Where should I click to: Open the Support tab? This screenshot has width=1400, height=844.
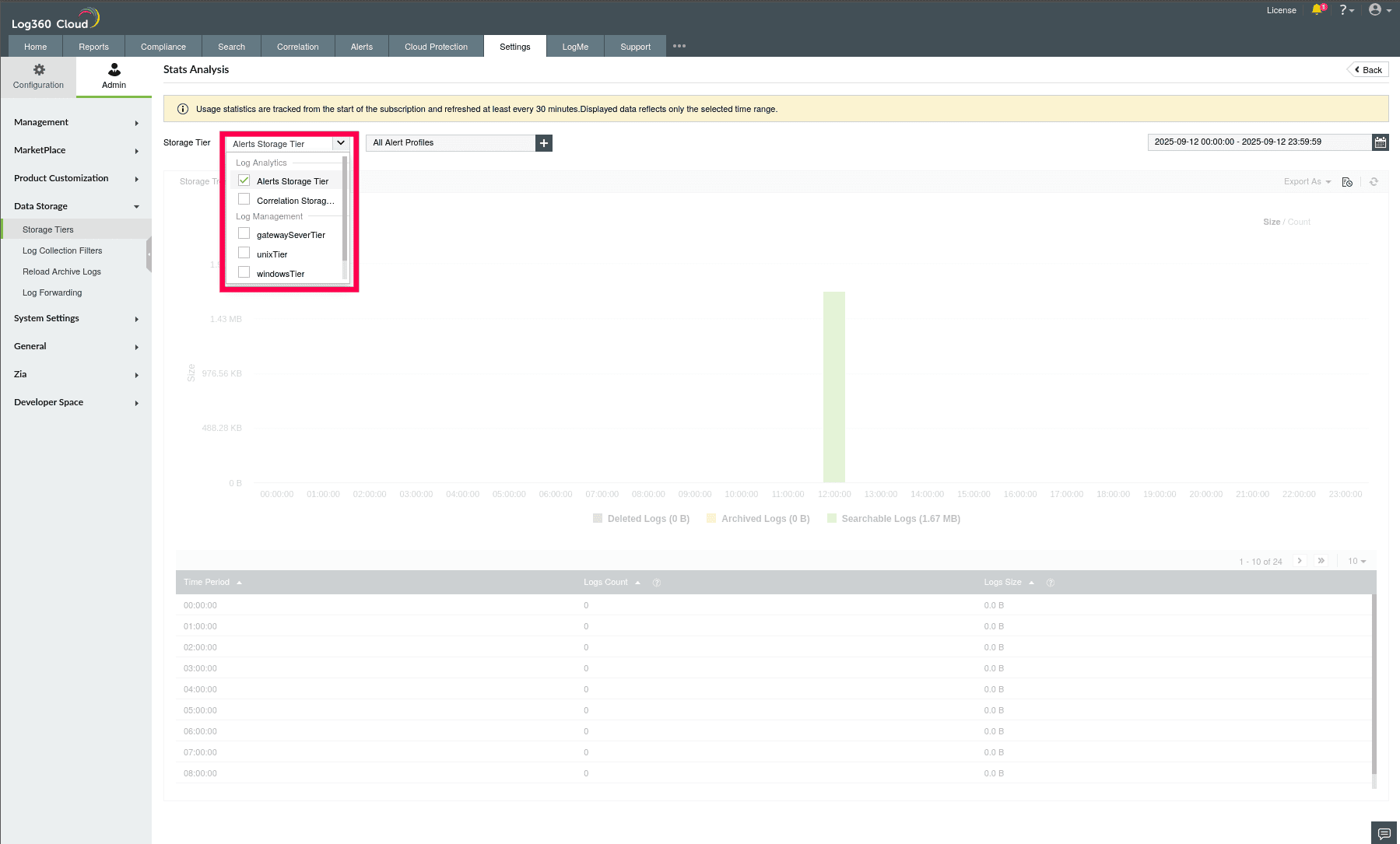coord(636,47)
